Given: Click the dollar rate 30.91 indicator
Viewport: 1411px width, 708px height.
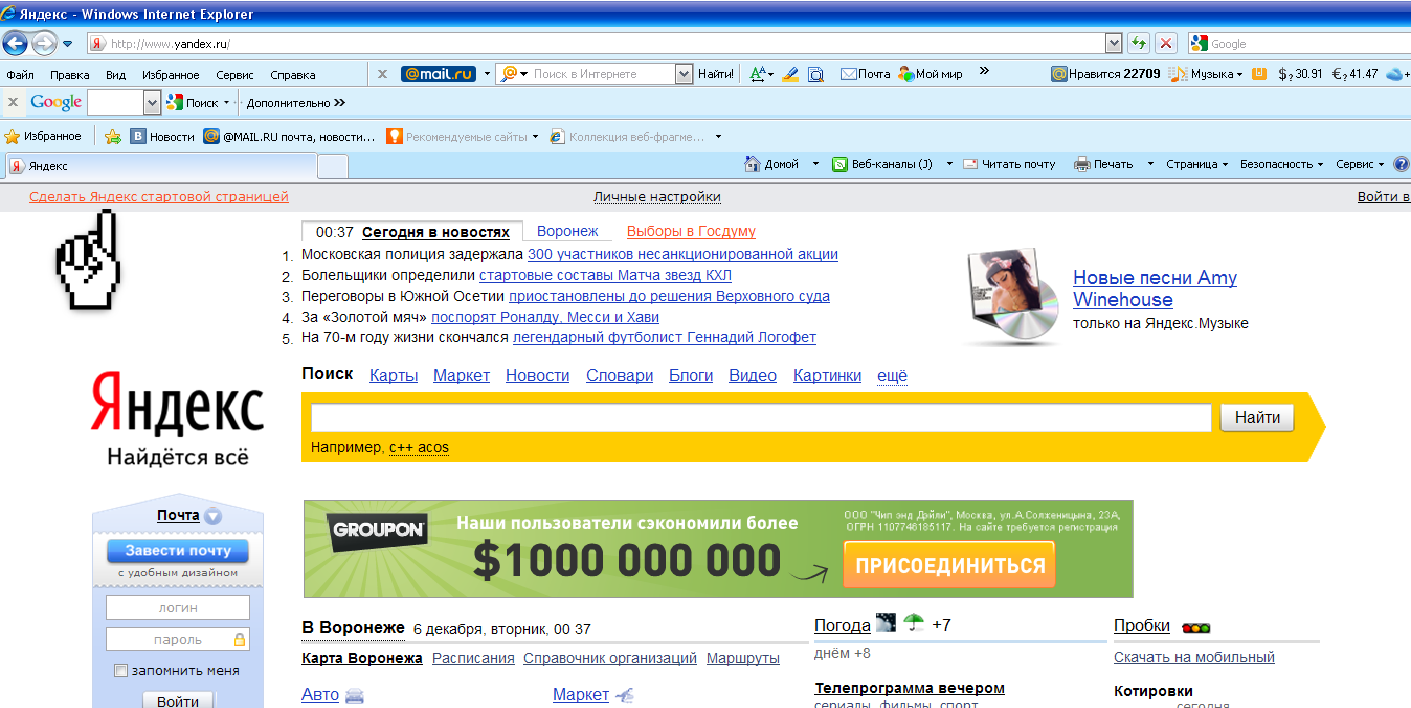Looking at the screenshot, I should [1300, 74].
